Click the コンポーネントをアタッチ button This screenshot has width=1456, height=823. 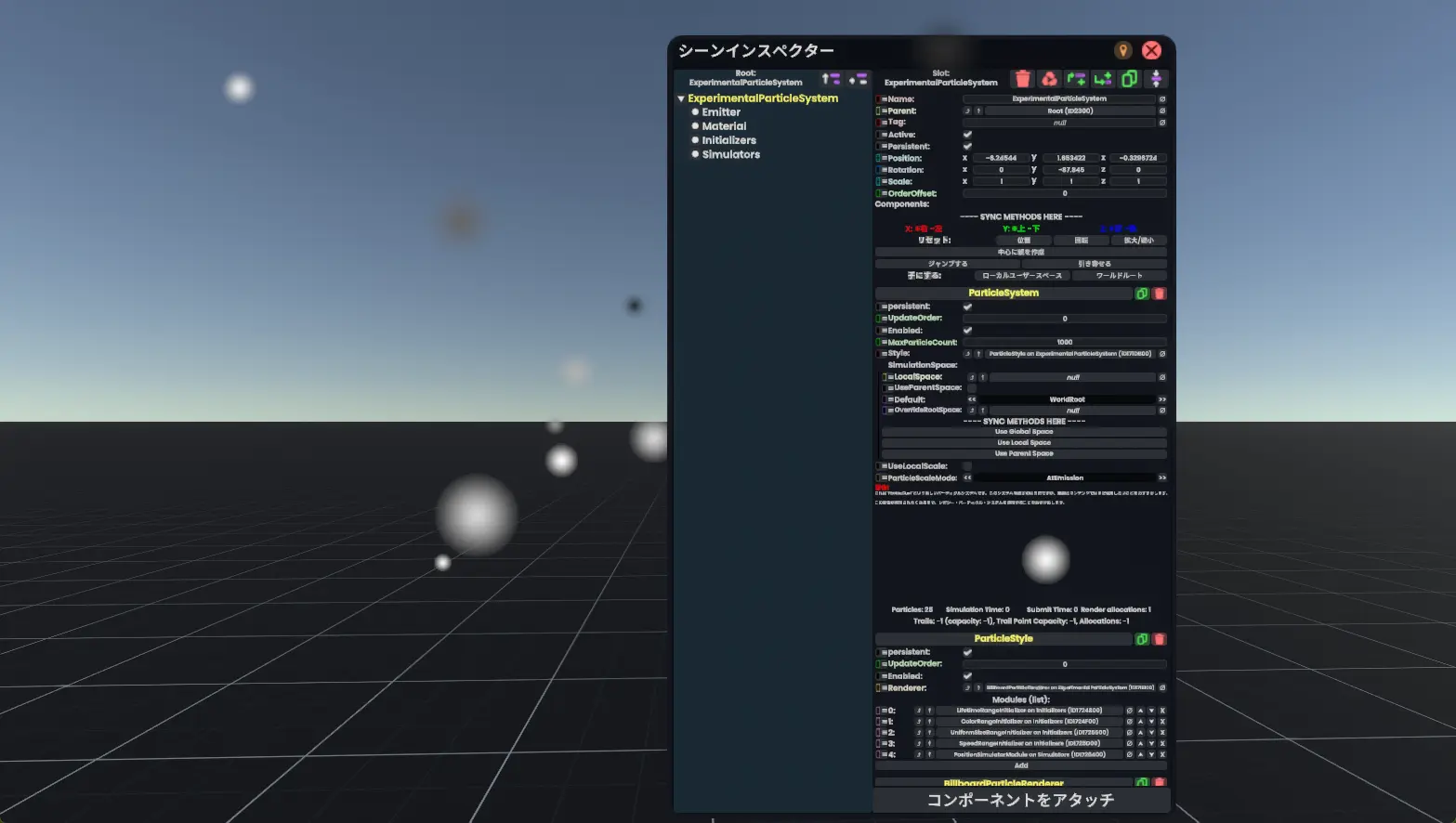coord(1020,800)
